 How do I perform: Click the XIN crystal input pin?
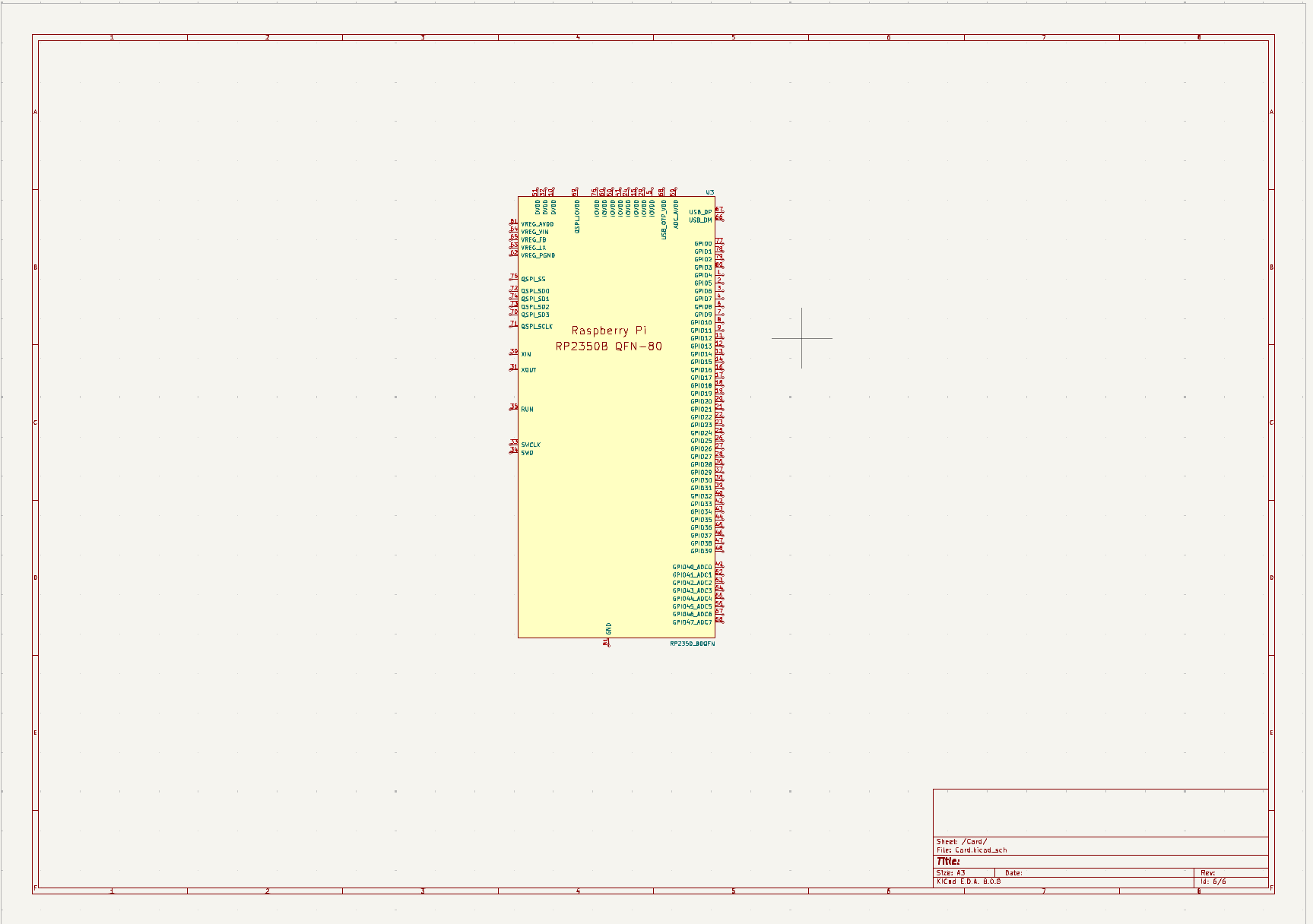(525, 353)
